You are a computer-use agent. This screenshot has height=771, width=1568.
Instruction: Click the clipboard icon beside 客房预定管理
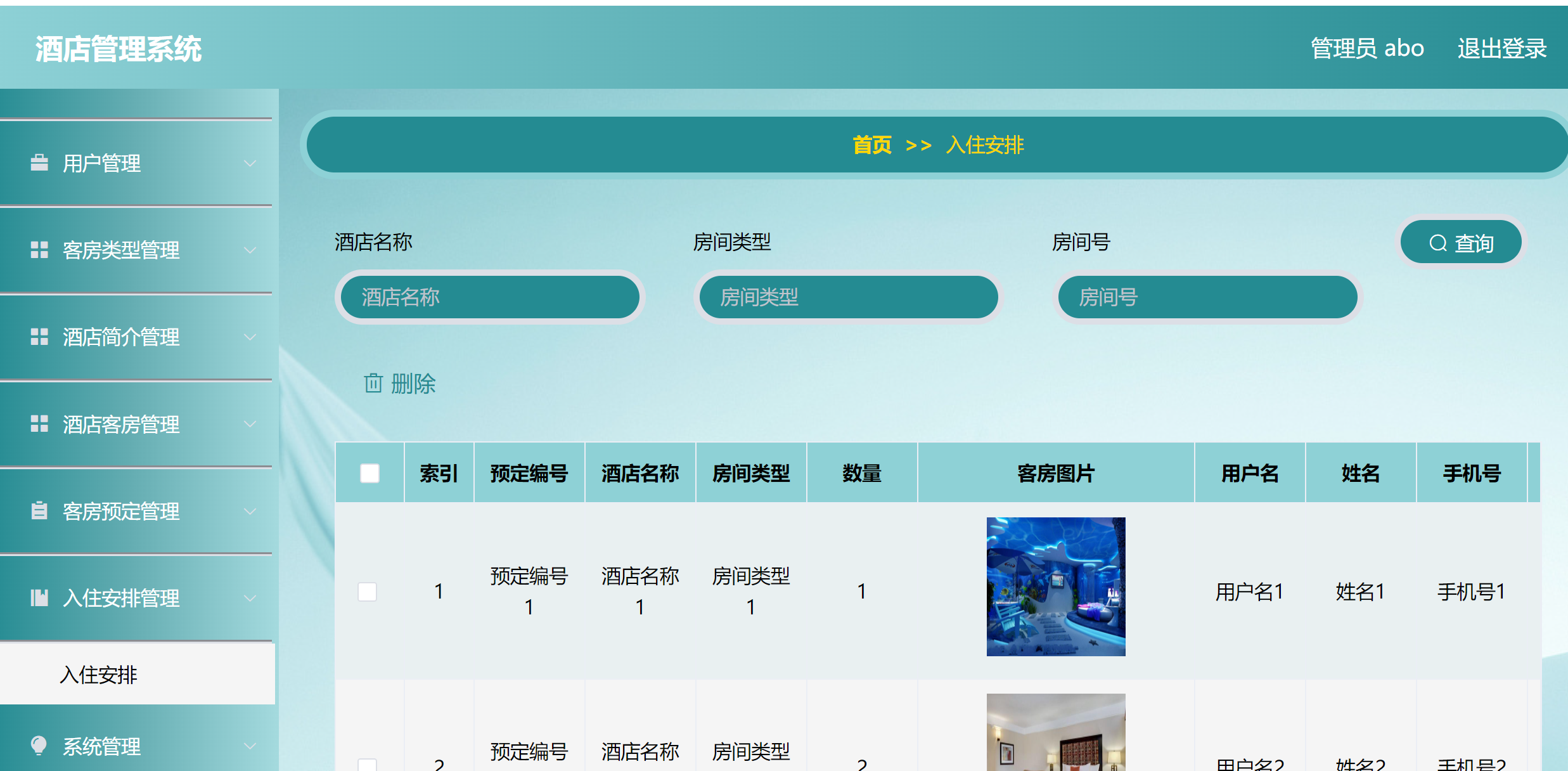pyautogui.click(x=39, y=510)
